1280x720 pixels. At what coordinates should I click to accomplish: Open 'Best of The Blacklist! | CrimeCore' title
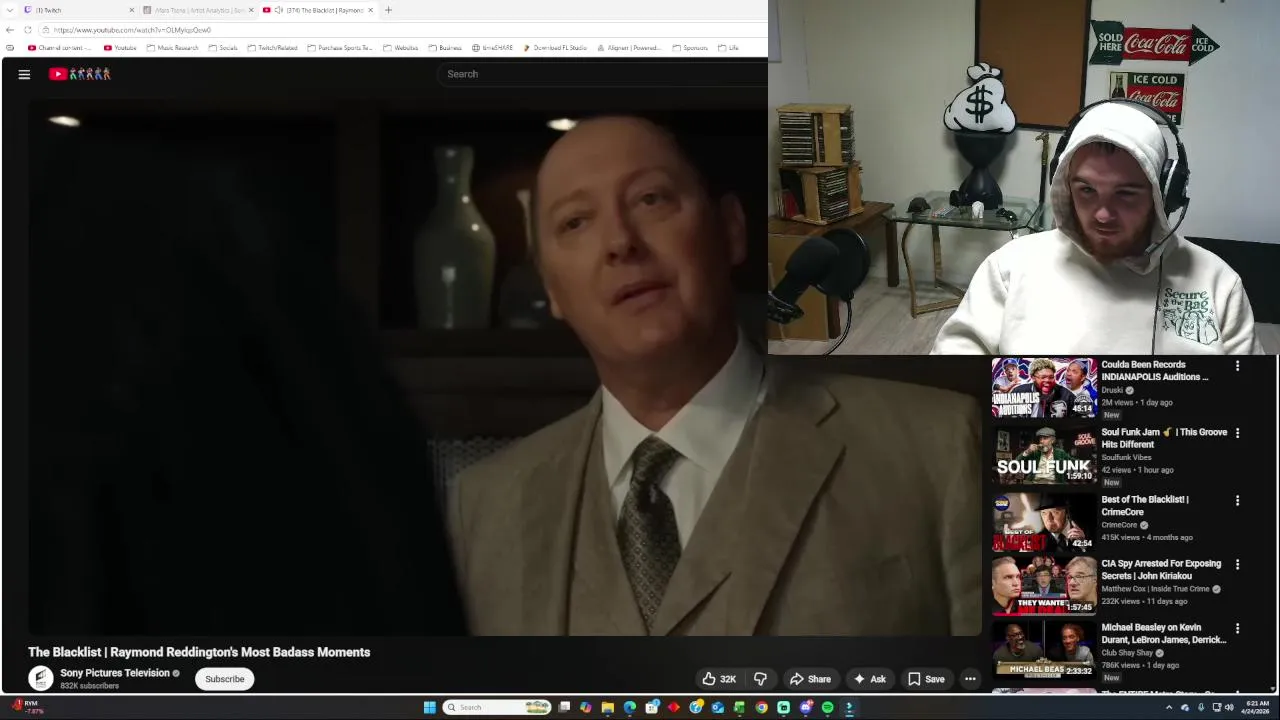(1145, 505)
